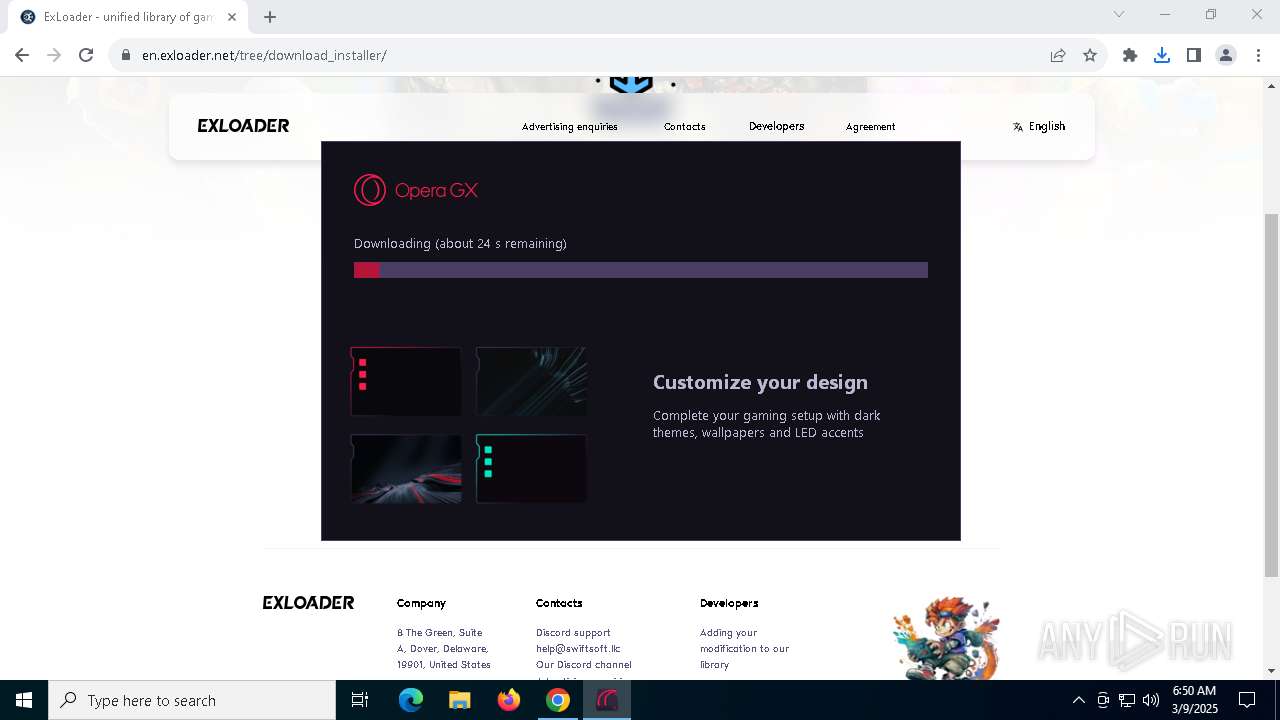Screen dimensions: 1280x720
Task: Open the Agreement header menu item
Action: pos(870,127)
